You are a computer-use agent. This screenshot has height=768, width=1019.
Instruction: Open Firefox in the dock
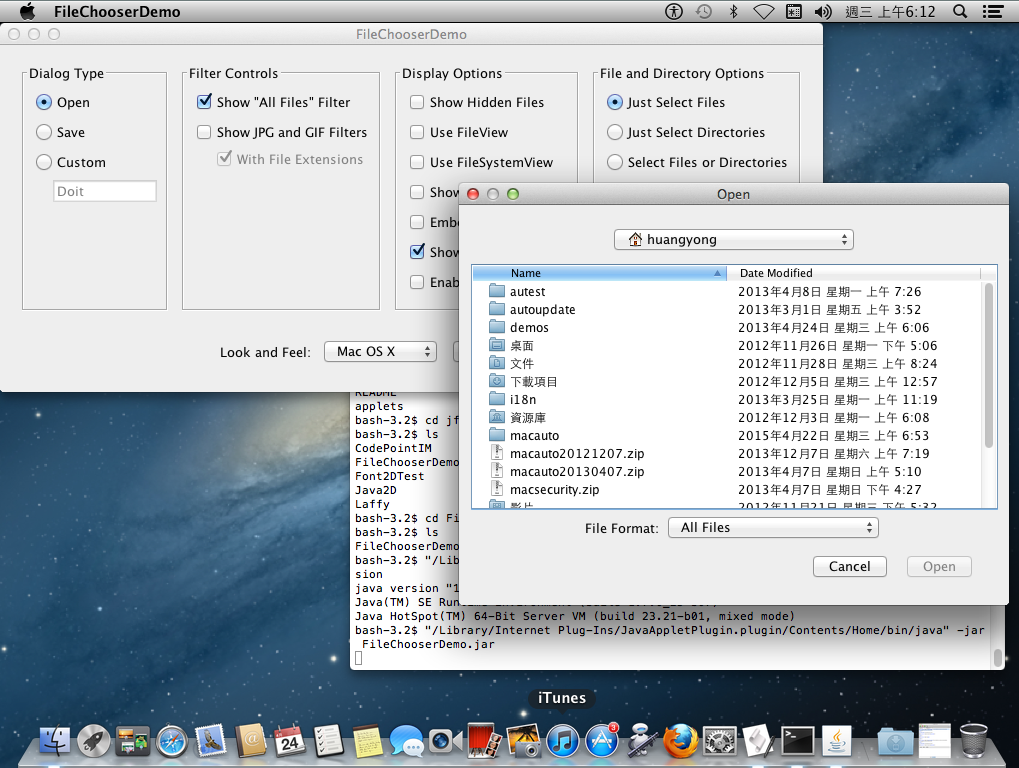[679, 741]
